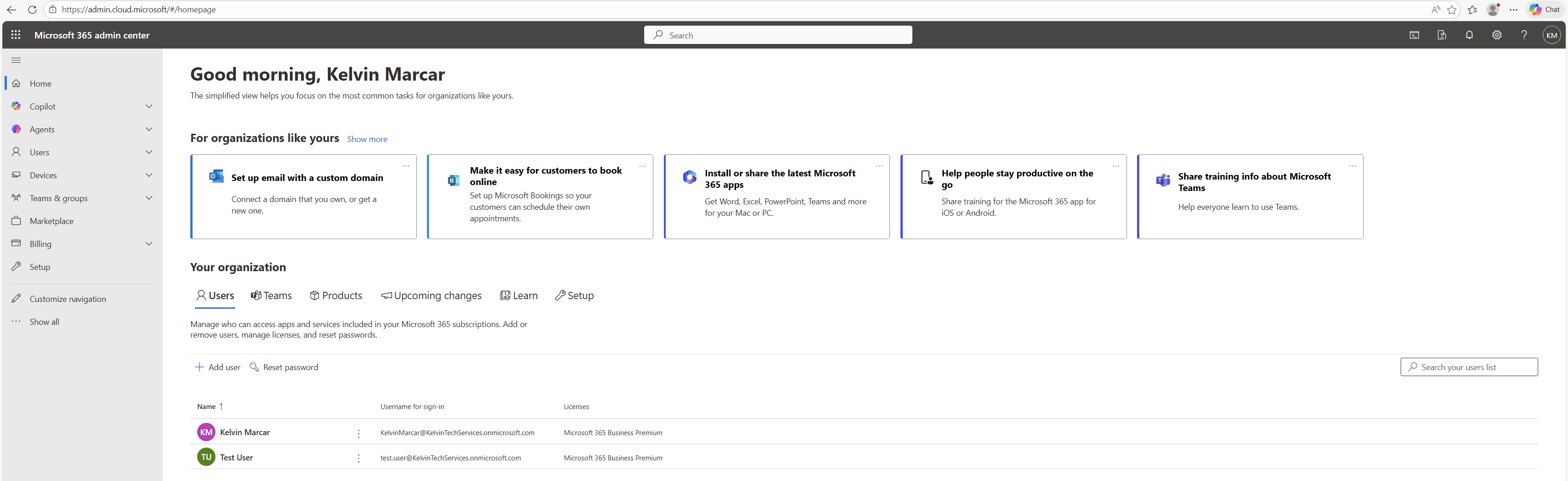The width and height of the screenshot is (1568, 481).
Task: Open more actions dots for Test User
Action: 359,458
